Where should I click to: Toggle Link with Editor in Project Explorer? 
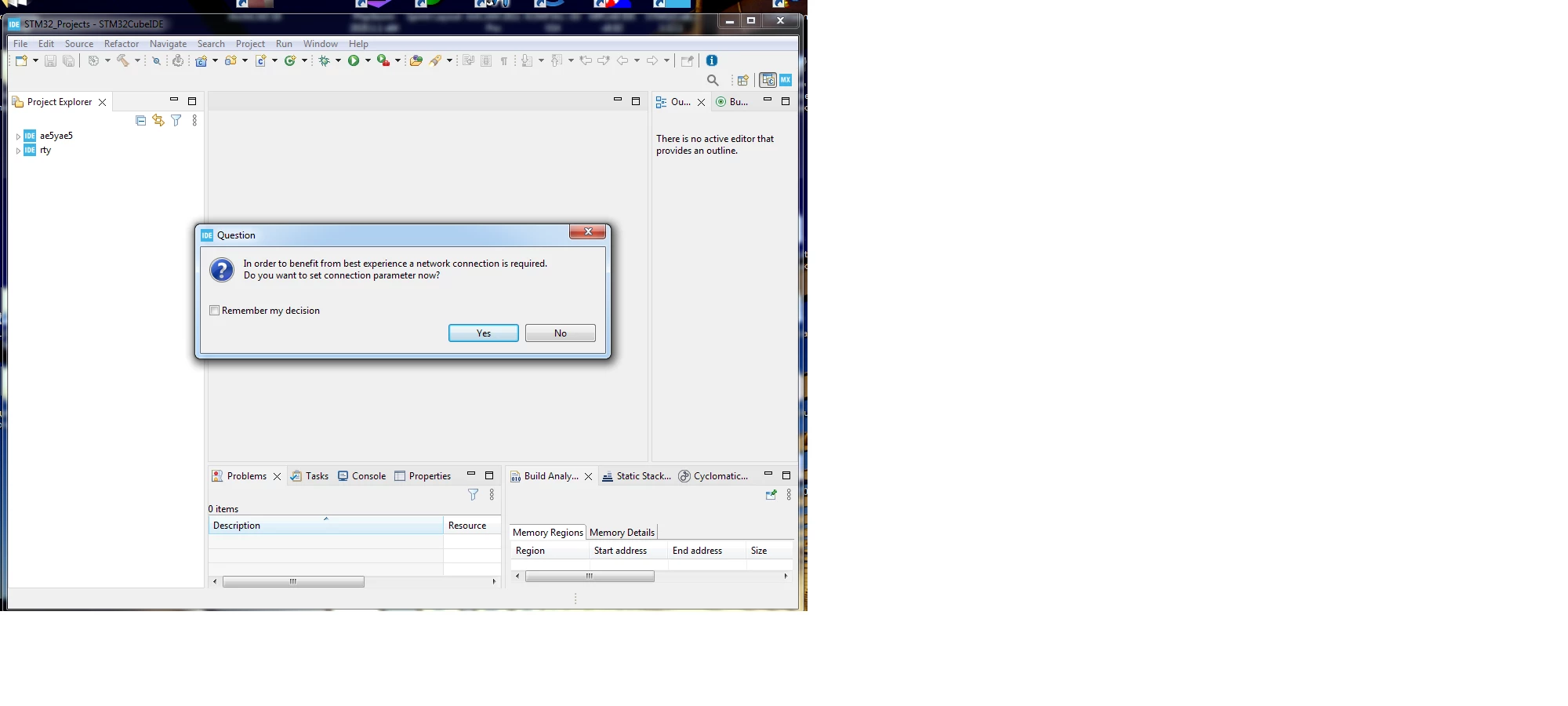(x=158, y=120)
